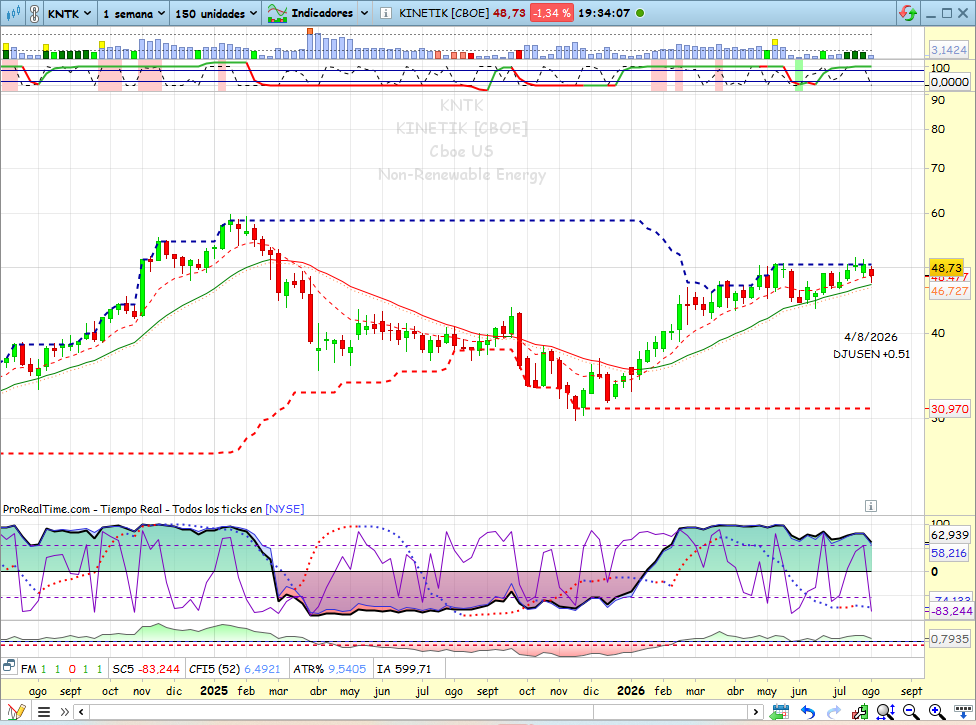
Task: Click the -1,34 % change badge
Action: click(551, 13)
